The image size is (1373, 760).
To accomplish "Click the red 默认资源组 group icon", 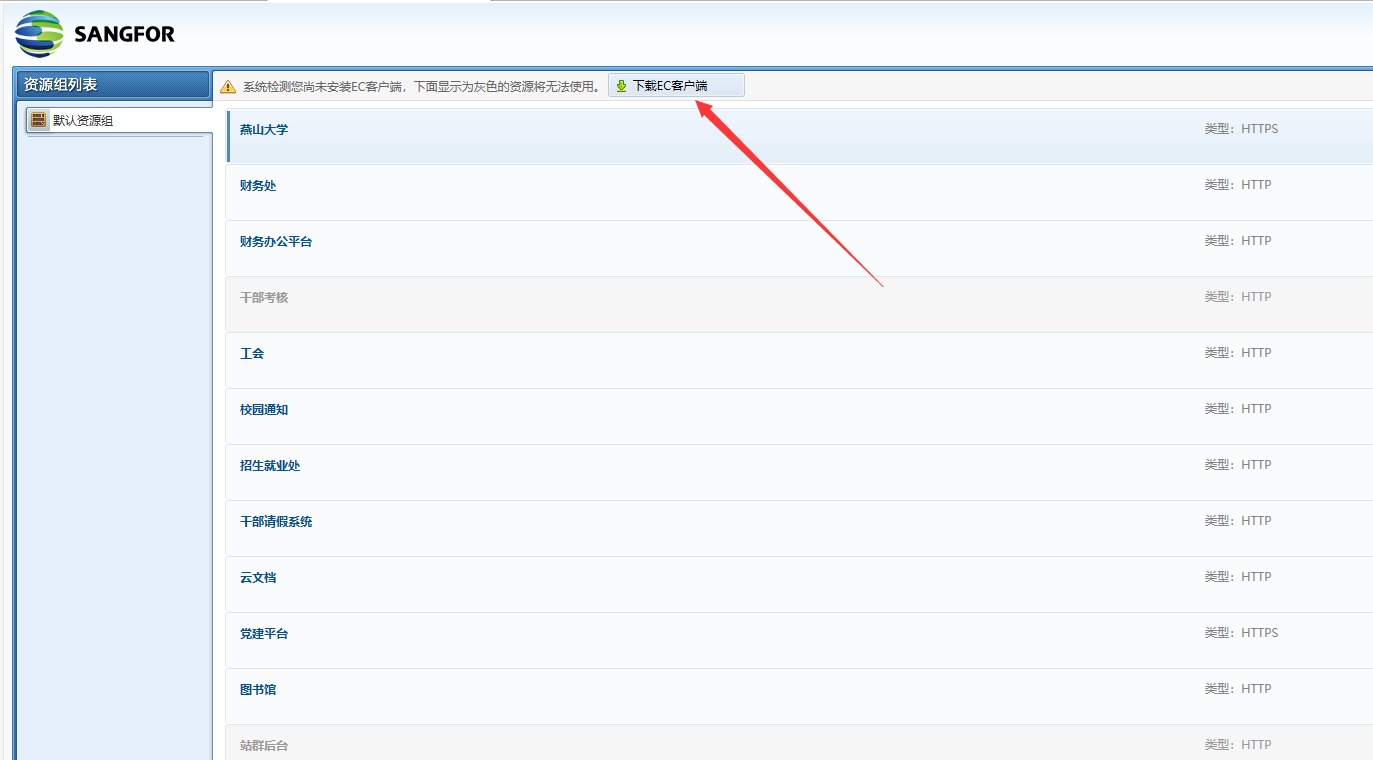I will [39, 120].
